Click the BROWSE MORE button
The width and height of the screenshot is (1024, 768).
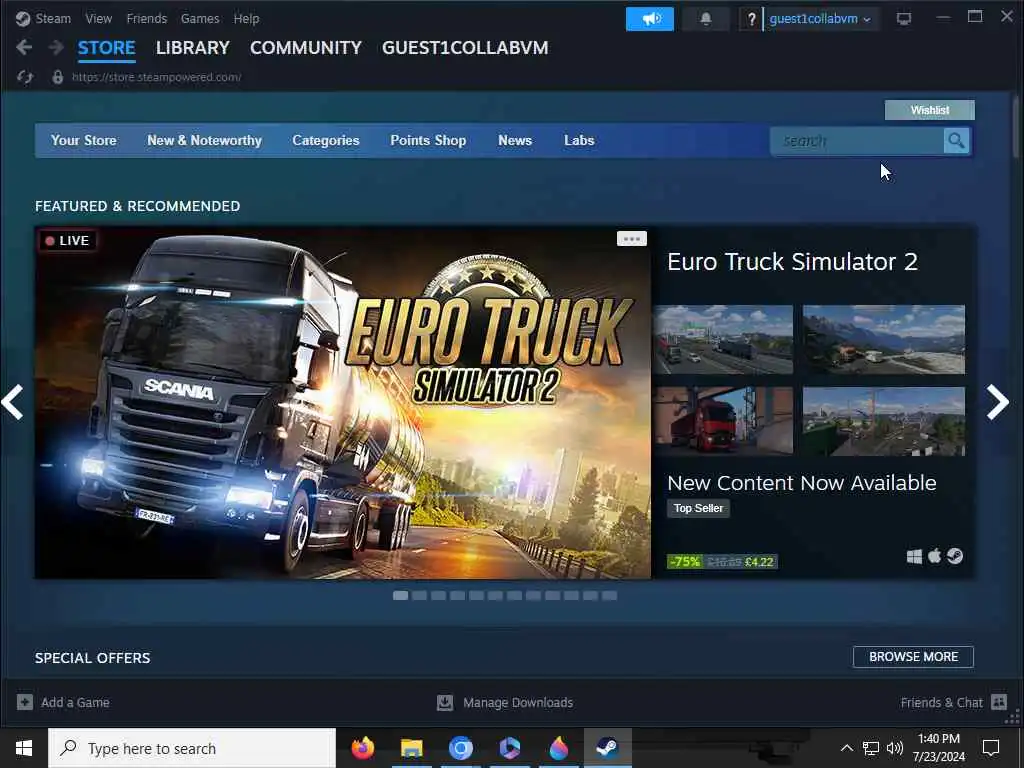(x=913, y=656)
